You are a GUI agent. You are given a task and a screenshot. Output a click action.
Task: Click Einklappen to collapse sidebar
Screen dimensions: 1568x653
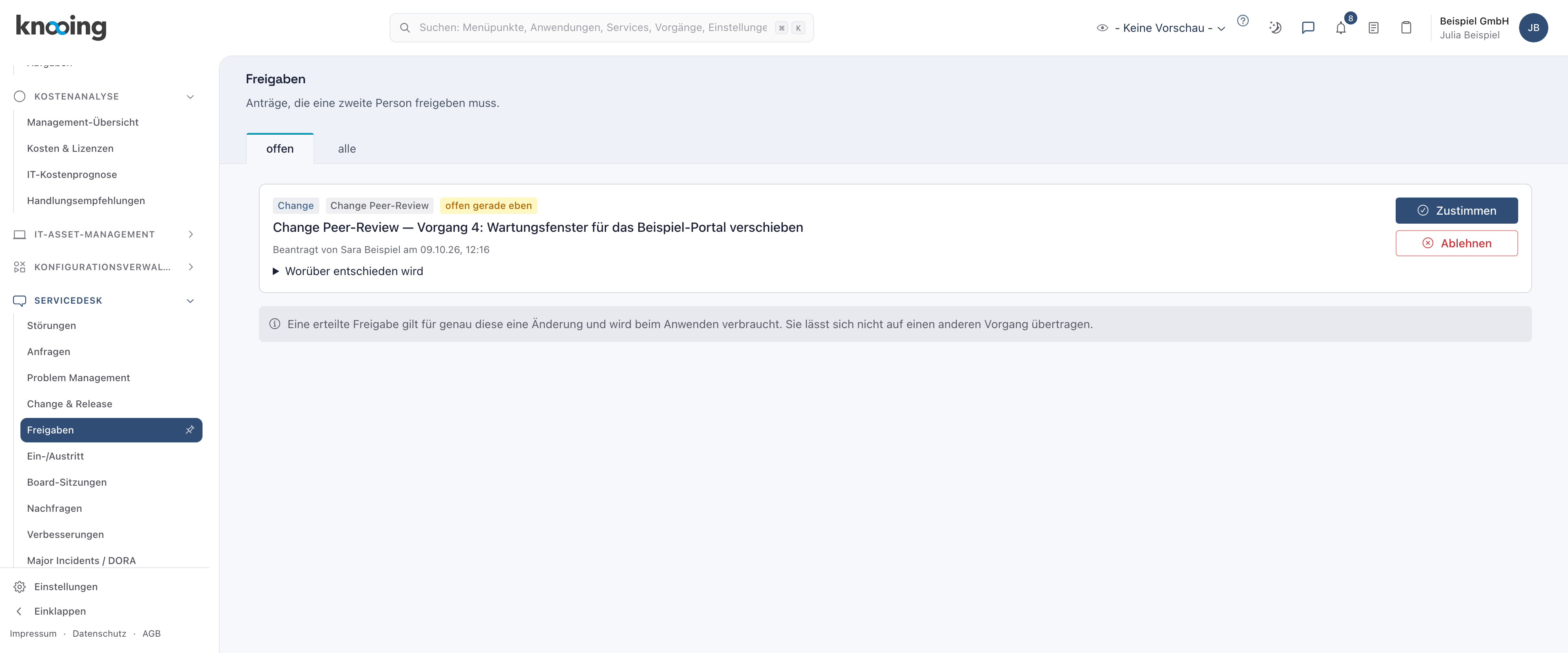tap(60, 611)
